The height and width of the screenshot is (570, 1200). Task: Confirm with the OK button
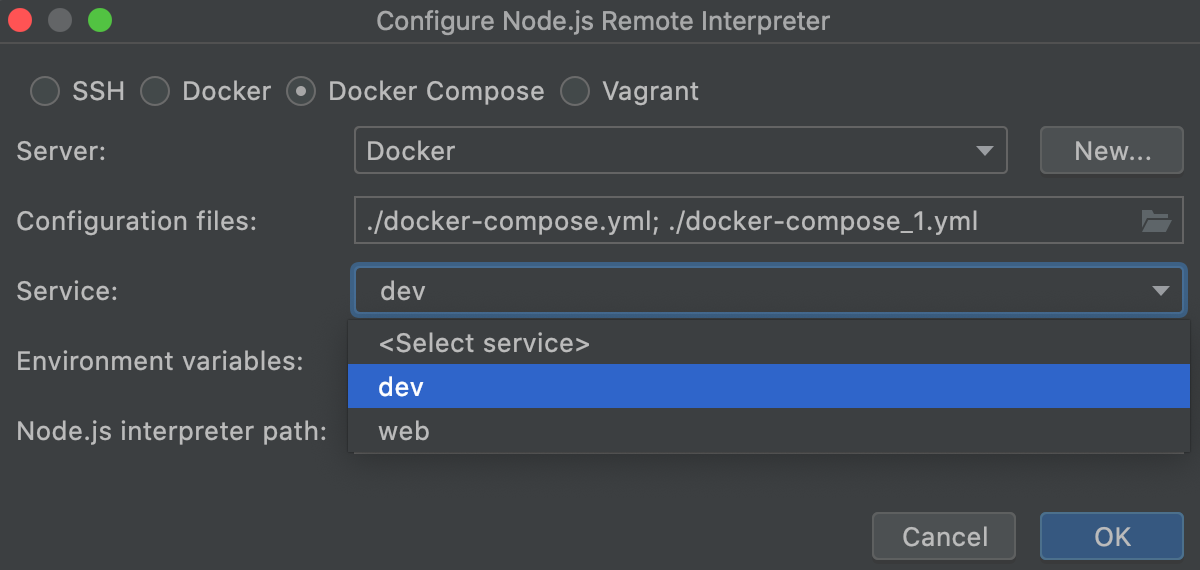click(x=1112, y=536)
